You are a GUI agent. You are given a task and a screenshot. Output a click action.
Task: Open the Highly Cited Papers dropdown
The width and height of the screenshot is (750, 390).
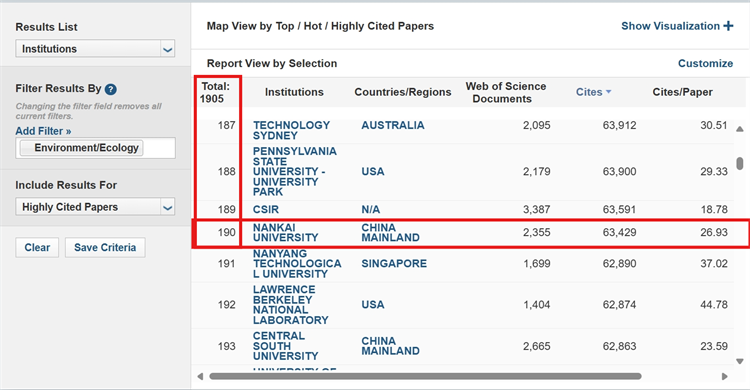(x=95, y=207)
